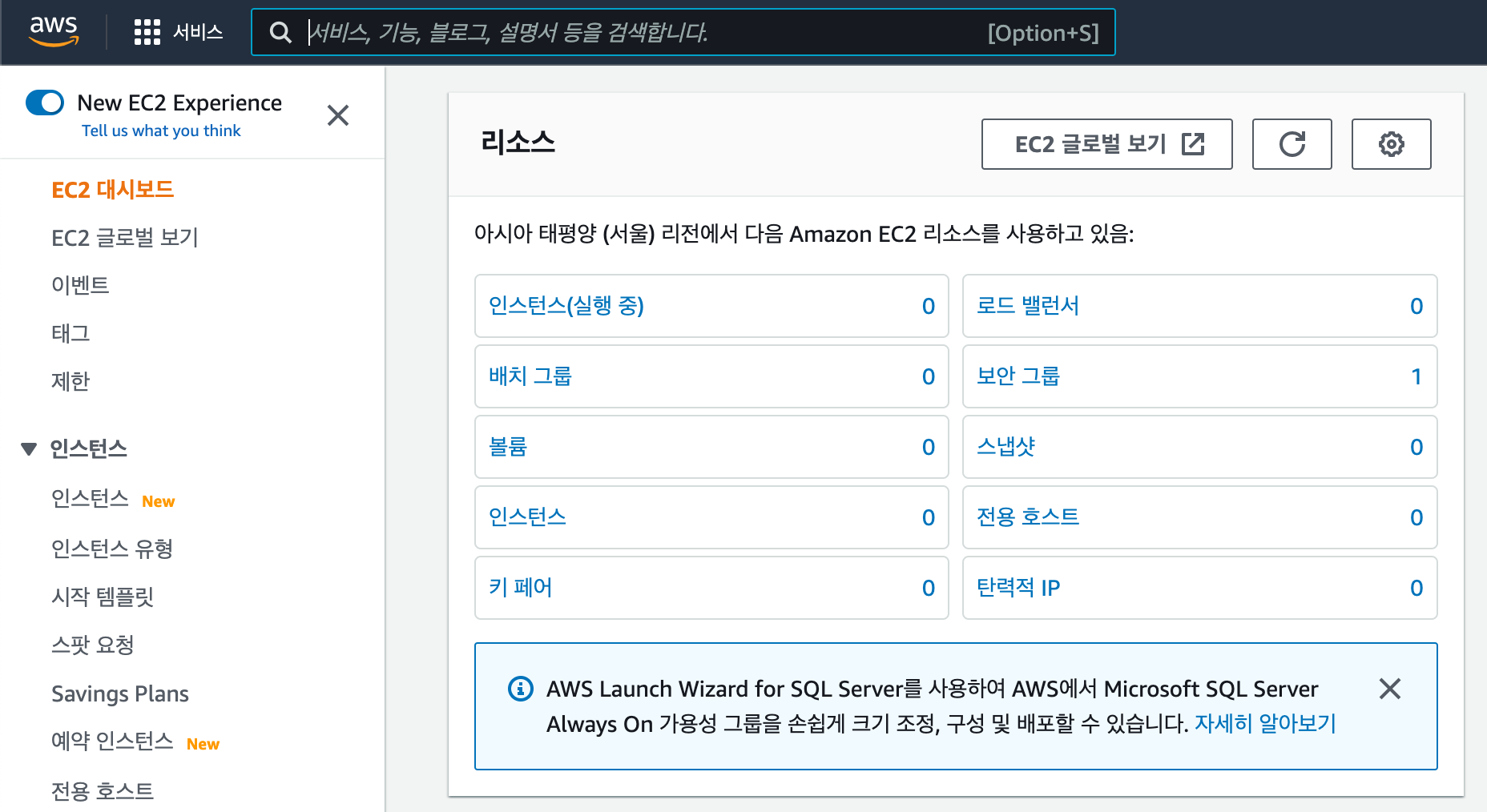
Task: Click the 보안 그룹 count of 1
Action: [1416, 376]
